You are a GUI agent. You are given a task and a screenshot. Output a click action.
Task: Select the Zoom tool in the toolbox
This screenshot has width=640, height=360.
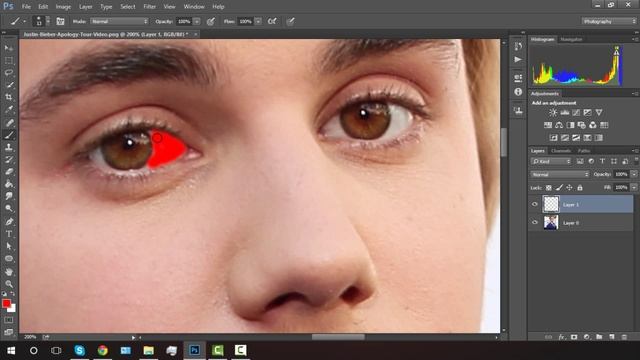(x=9, y=284)
